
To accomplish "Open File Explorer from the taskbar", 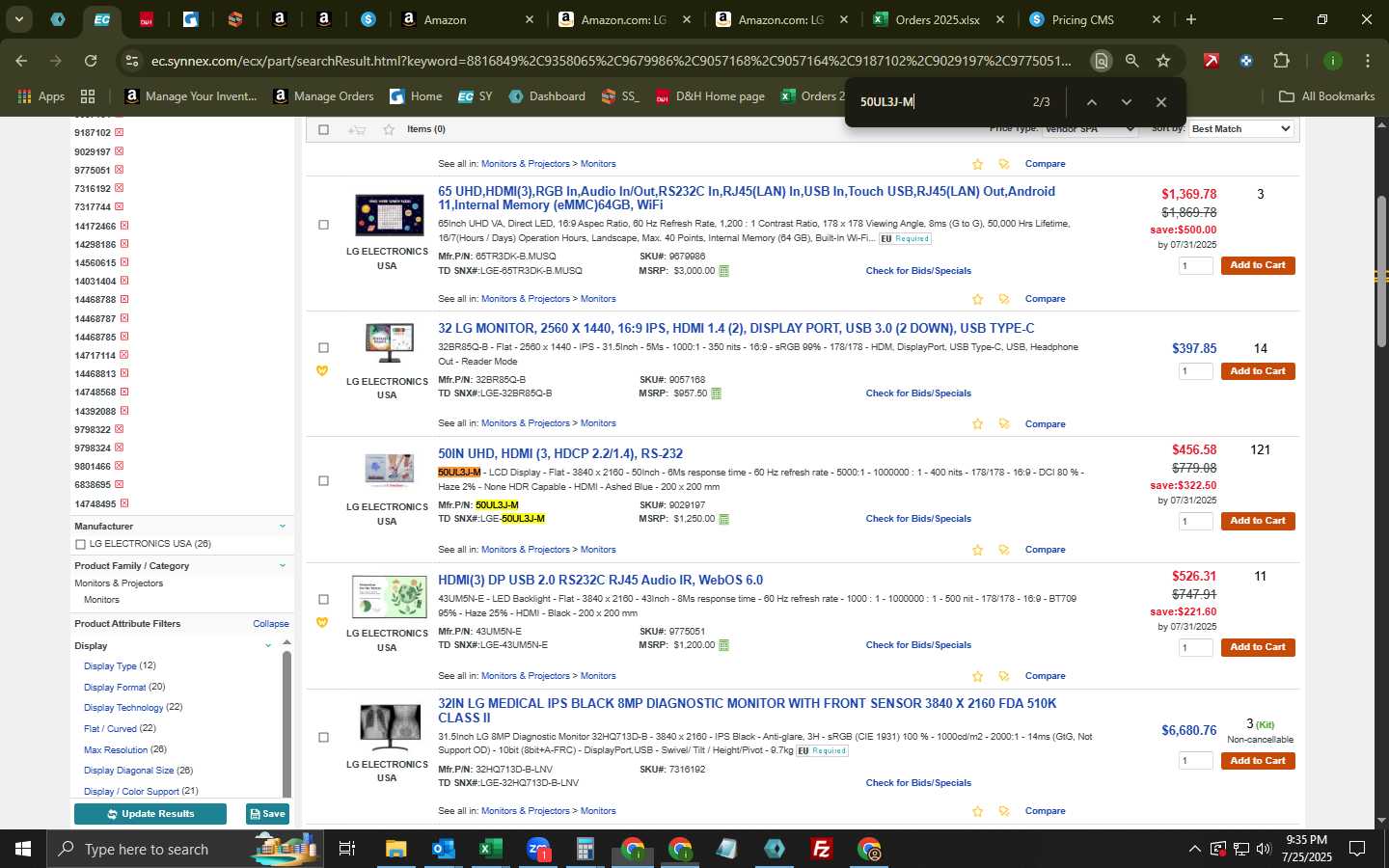I will (396, 849).
